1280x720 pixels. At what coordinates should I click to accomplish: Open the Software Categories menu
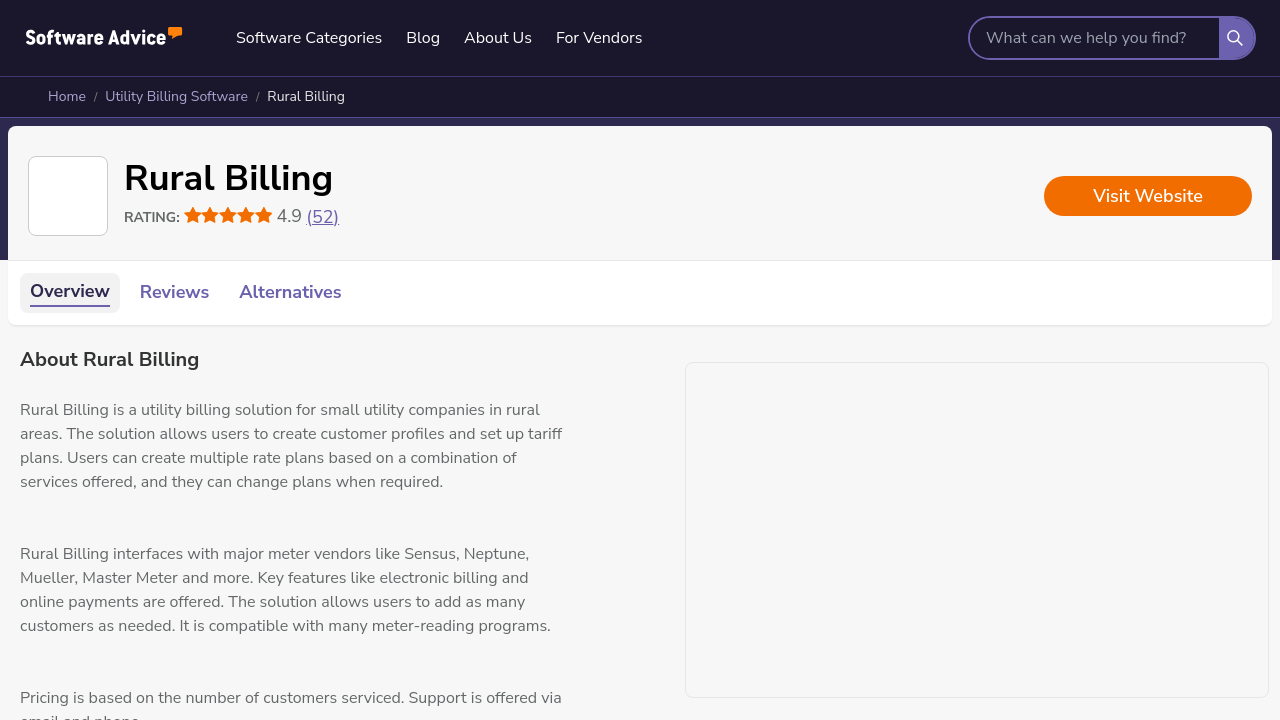click(309, 38)
